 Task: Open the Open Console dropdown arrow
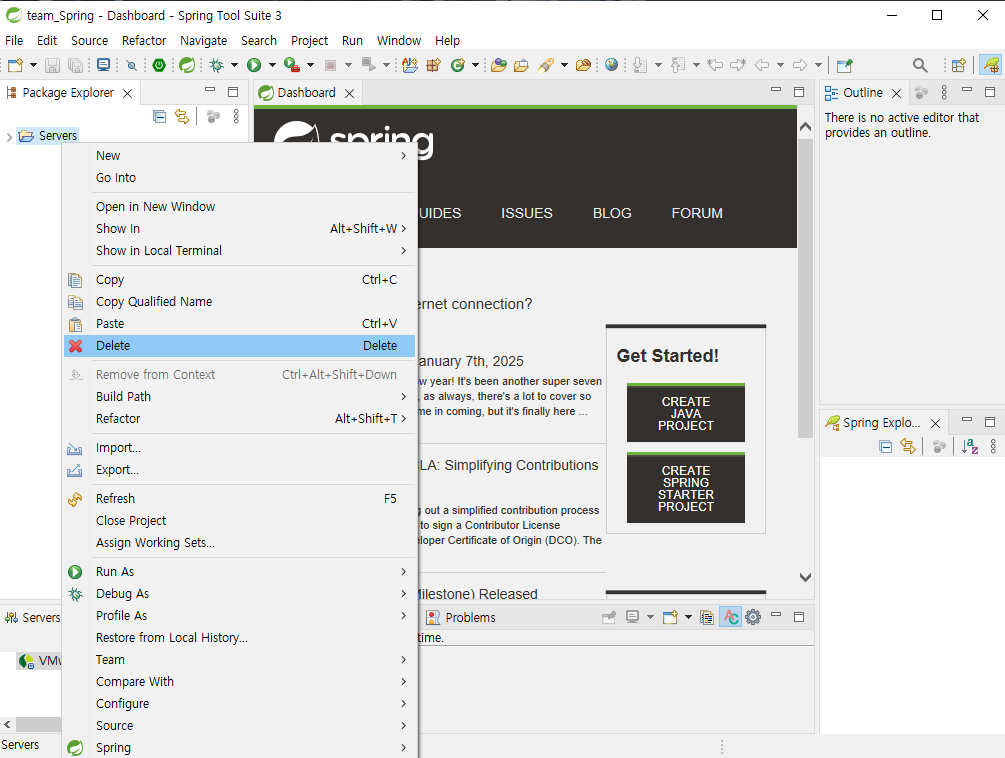tap(688, 617)
